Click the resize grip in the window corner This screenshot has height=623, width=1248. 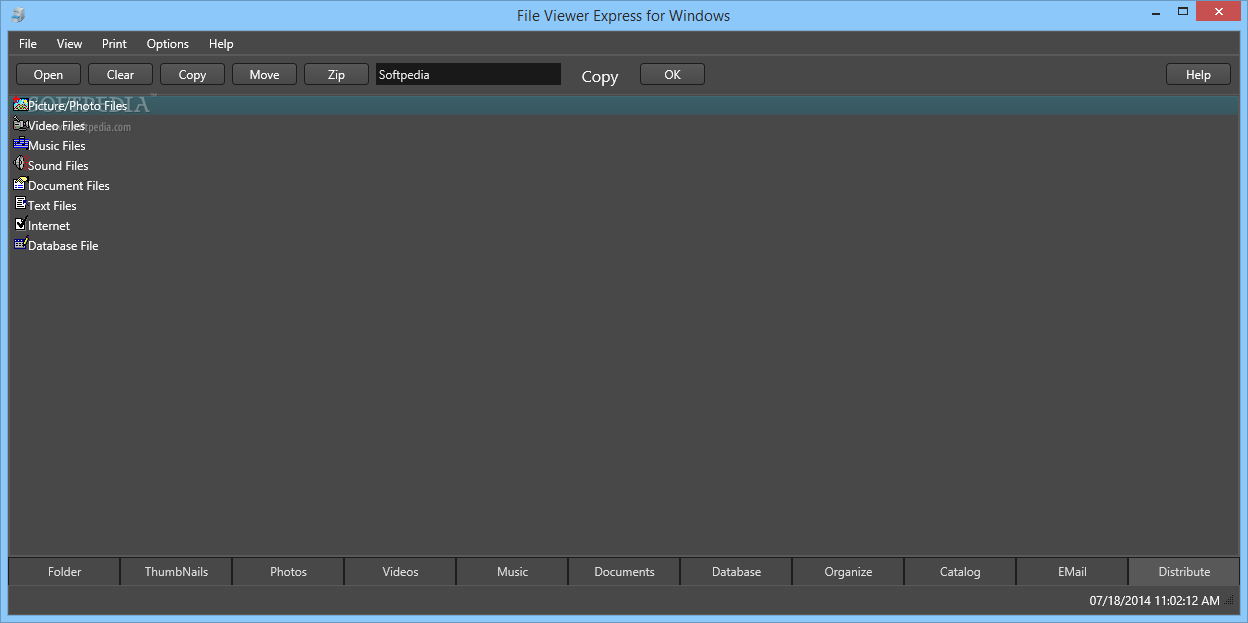[1231, 601]
